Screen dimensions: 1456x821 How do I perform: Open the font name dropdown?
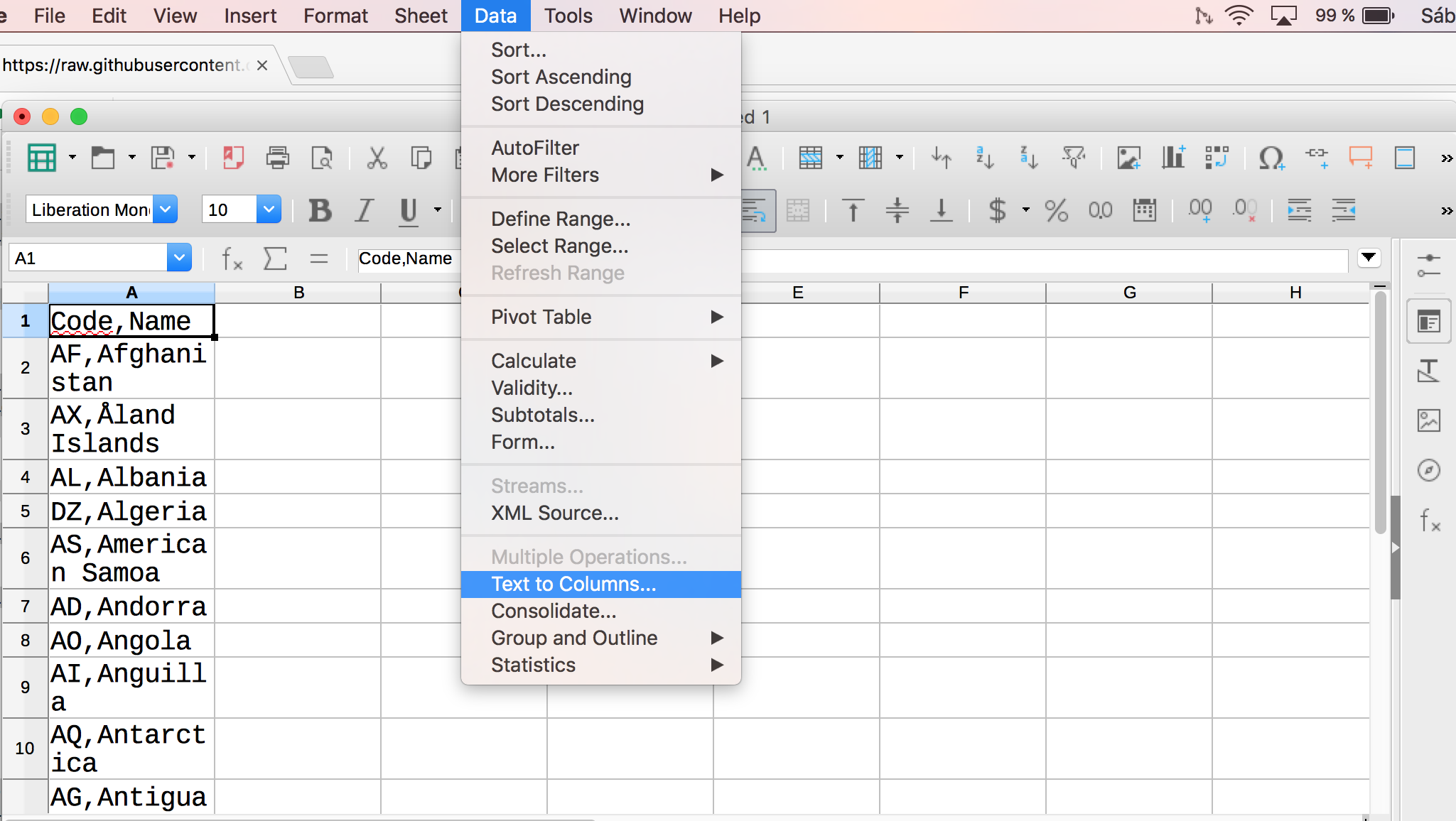(165, 210)
